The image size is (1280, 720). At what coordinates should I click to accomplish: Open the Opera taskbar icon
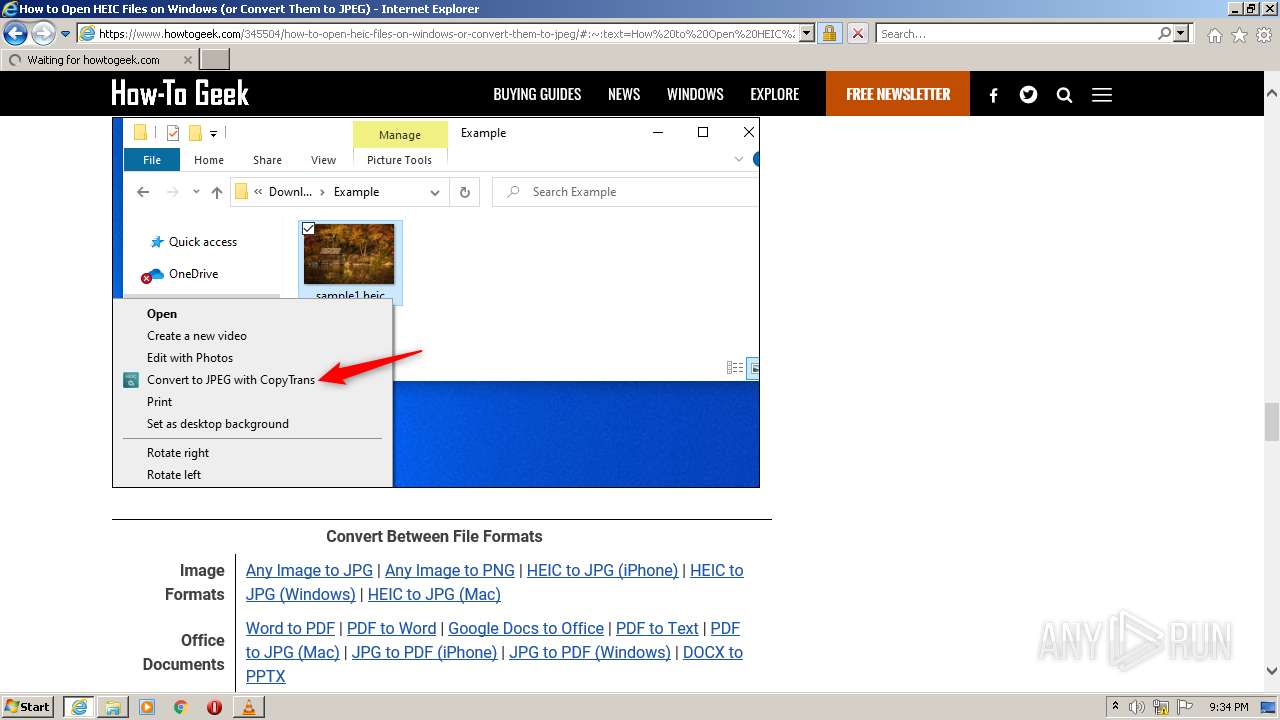214,707
